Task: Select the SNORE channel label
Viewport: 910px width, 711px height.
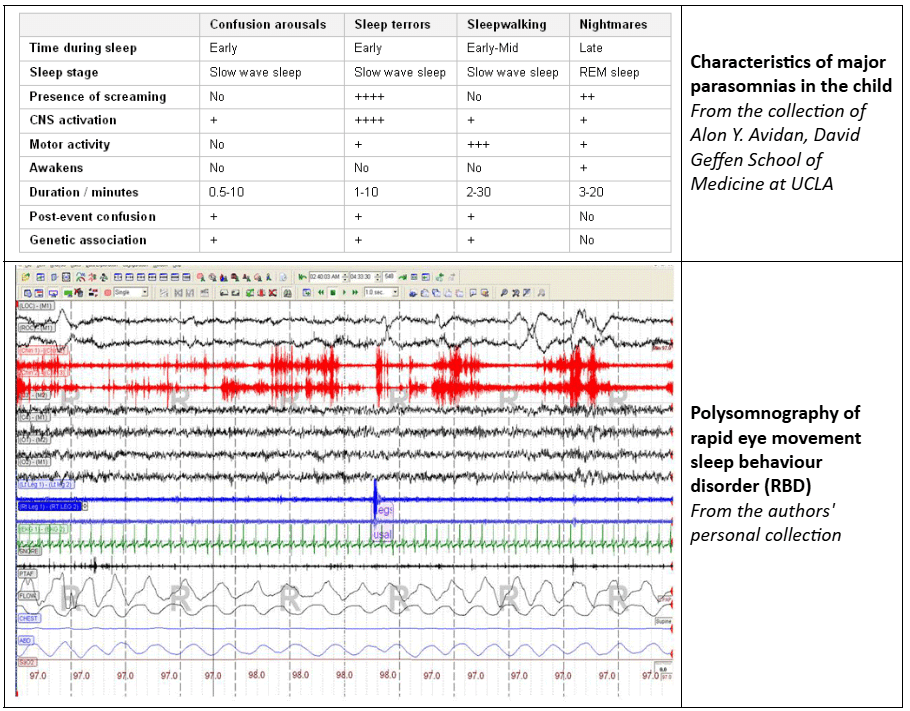Action: 28,551
